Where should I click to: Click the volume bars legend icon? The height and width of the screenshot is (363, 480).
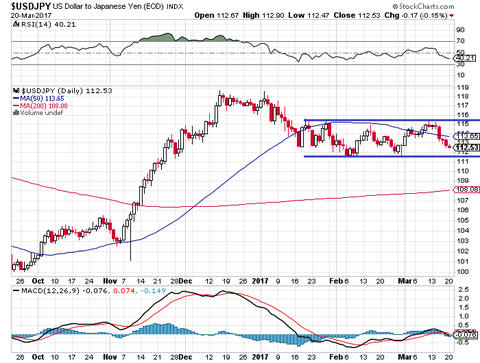(x=16, y=113)
